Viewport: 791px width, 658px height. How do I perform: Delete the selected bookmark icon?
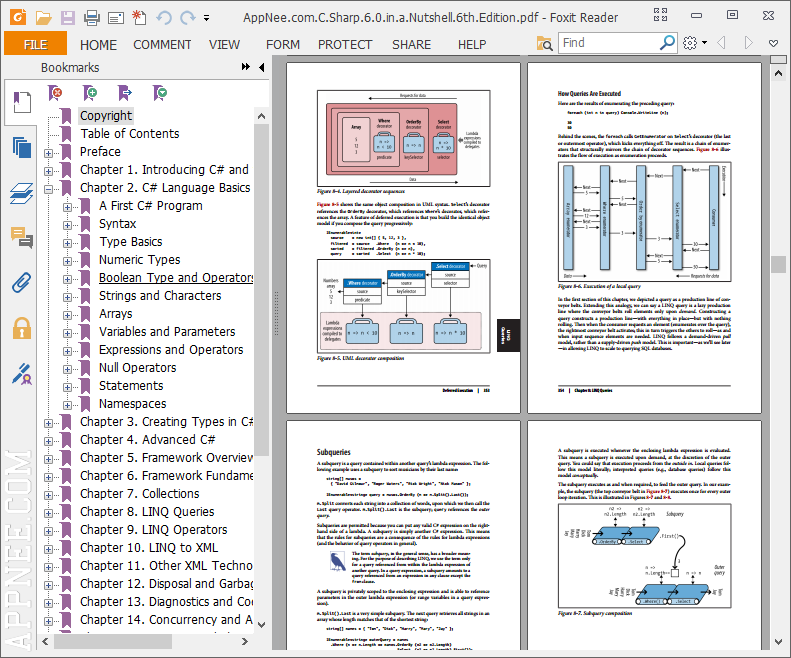[55, 93]
